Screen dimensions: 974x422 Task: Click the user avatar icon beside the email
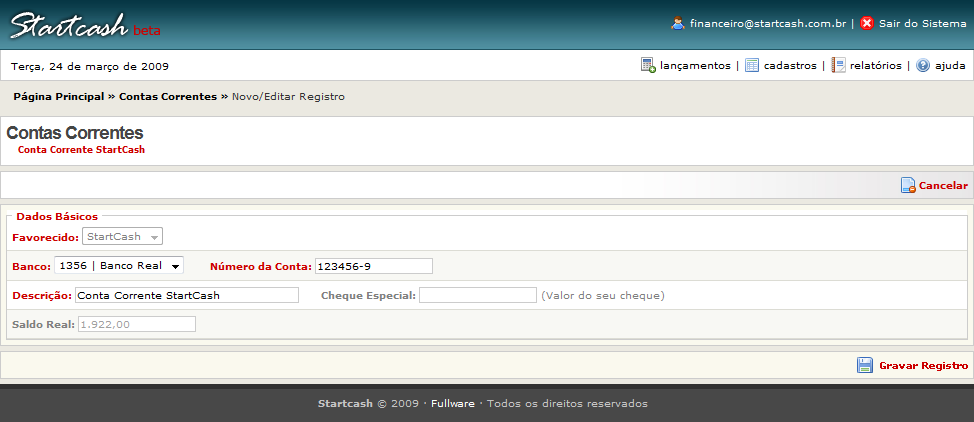tap(678, 23)
